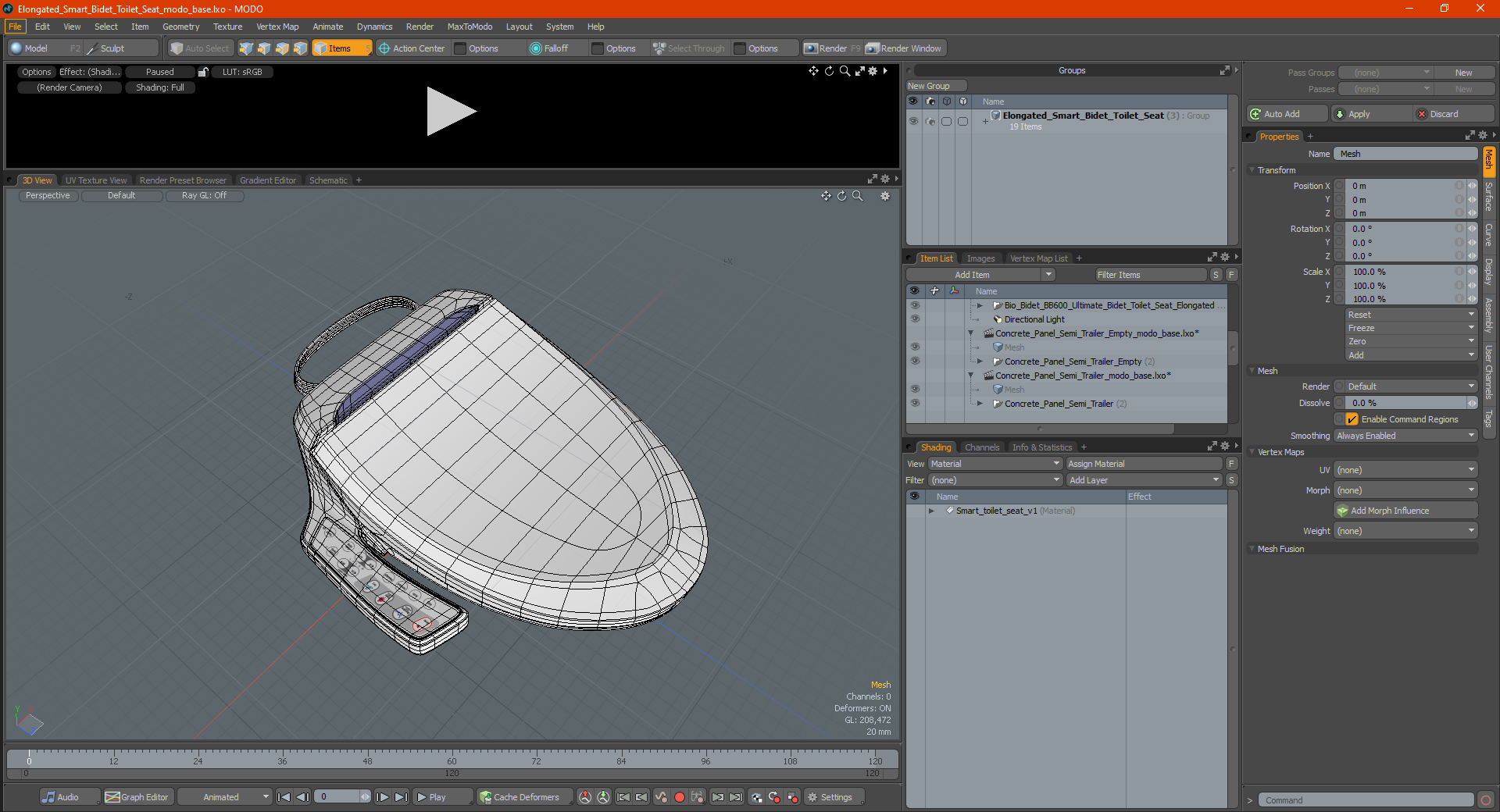The width and height of the screenshot is (1500, 812).
Task: Toggle visibility of Directional Light
Action: point(914,319)
